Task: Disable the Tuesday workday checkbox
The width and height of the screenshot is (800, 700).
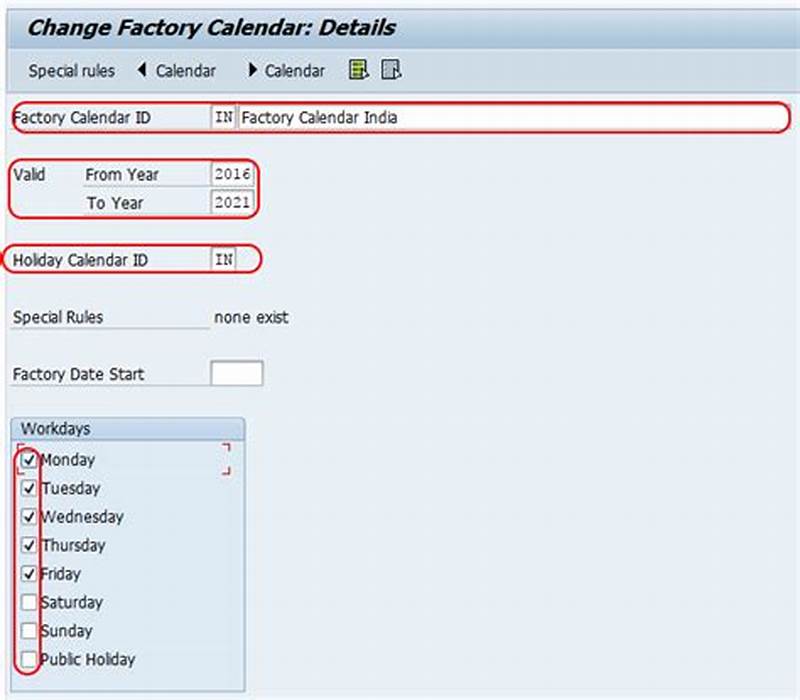Action: point(30,488)
